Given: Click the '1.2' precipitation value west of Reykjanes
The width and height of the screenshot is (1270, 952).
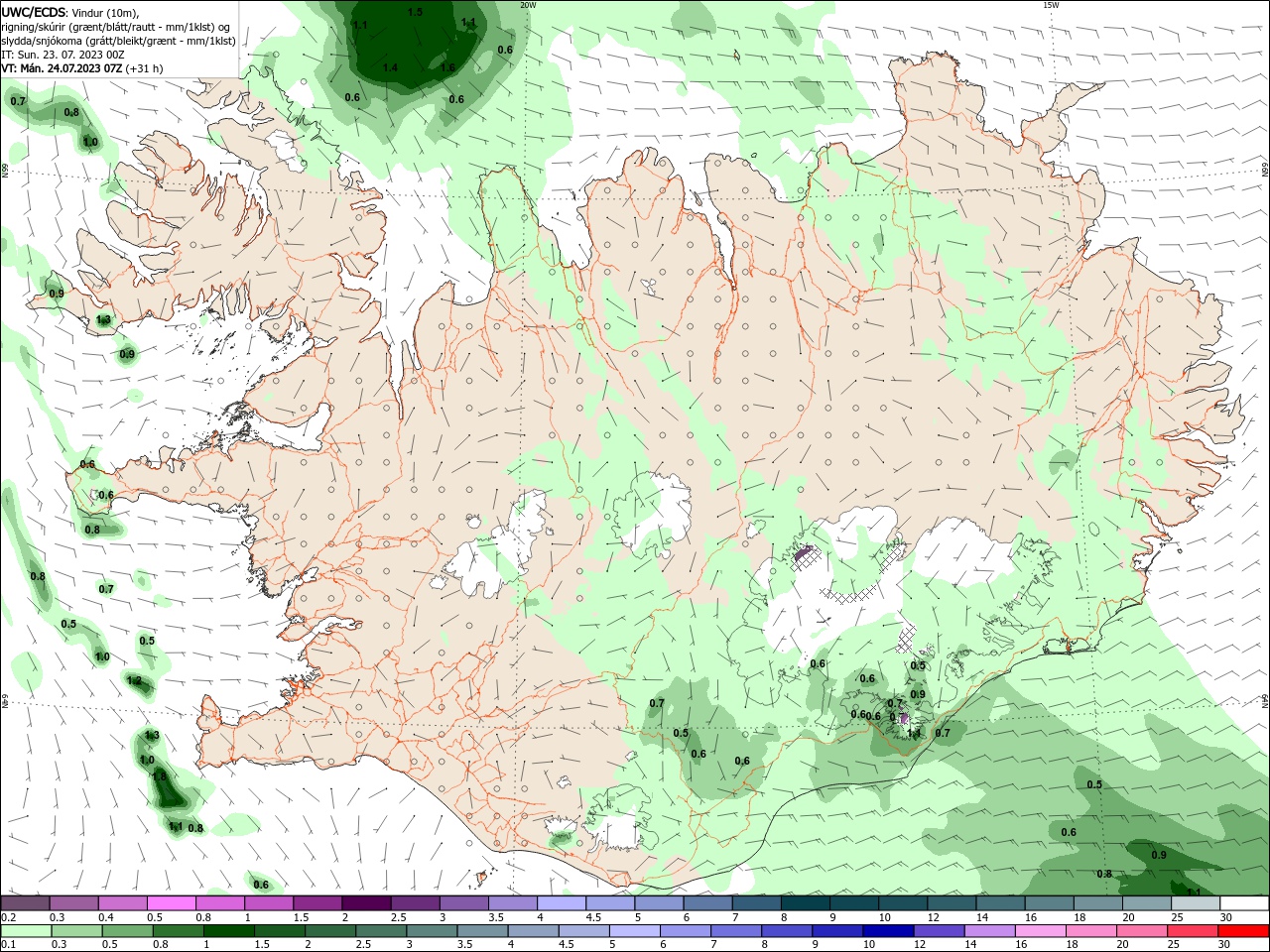Looking at the screenshot, I should (x=134, y=680).
